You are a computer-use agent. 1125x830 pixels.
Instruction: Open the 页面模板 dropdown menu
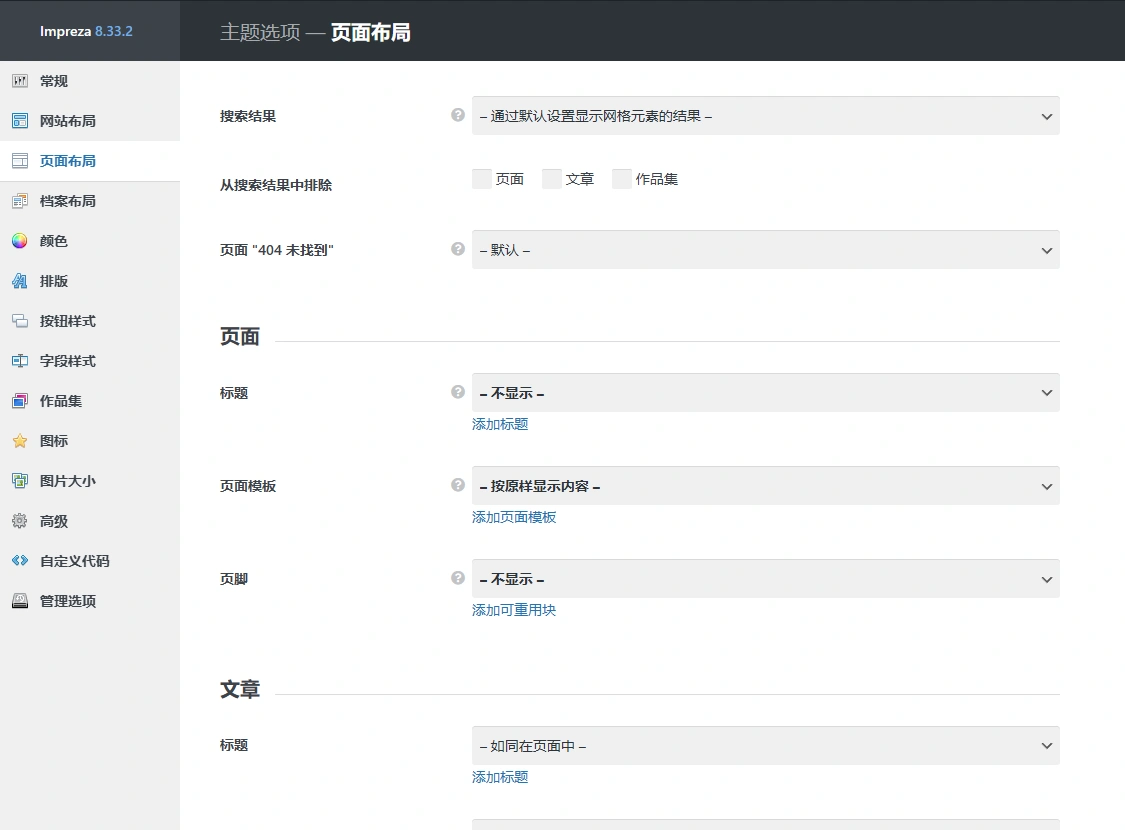coord(765,485)
